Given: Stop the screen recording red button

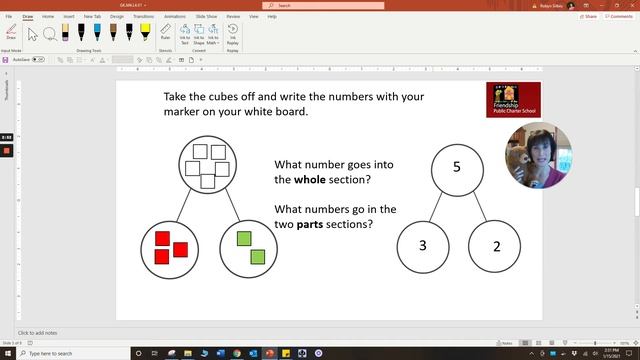Looking at the screenshot, I should point(7,151).
